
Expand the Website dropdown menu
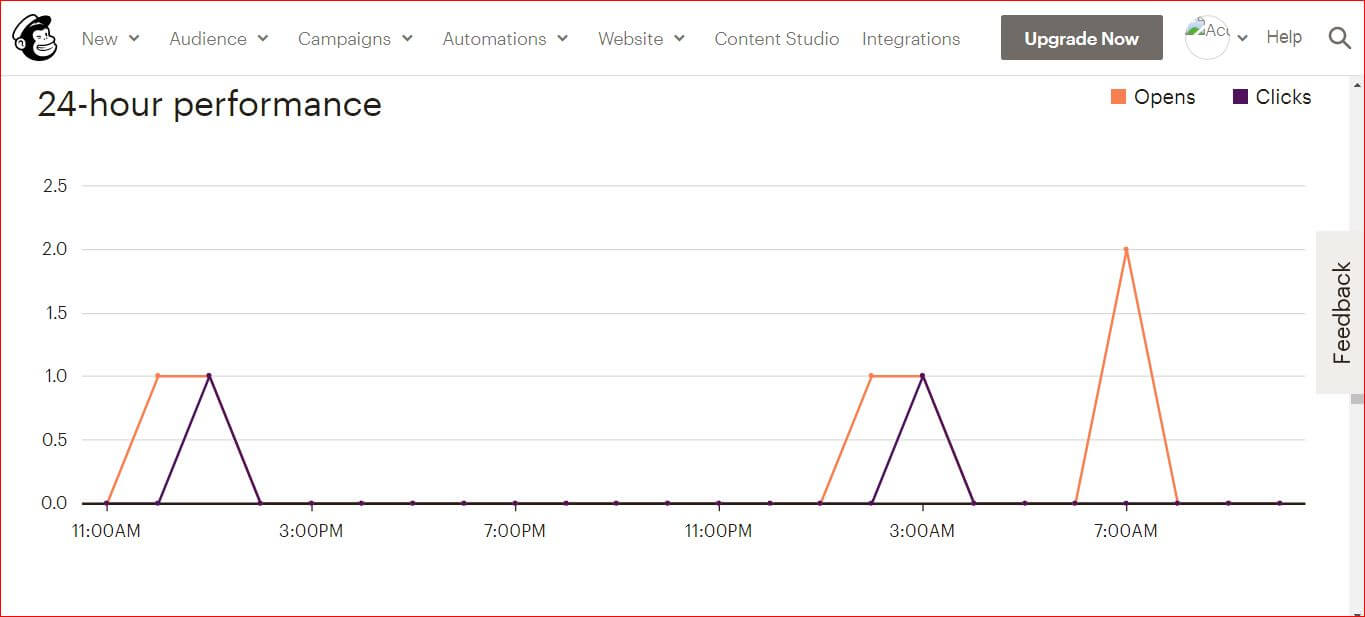point(641,39)
